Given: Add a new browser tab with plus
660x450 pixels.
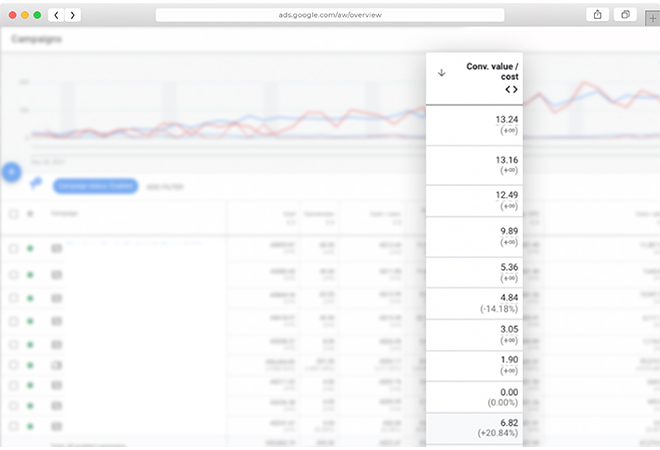Looking at the screenshot, I should coord(653,17).
